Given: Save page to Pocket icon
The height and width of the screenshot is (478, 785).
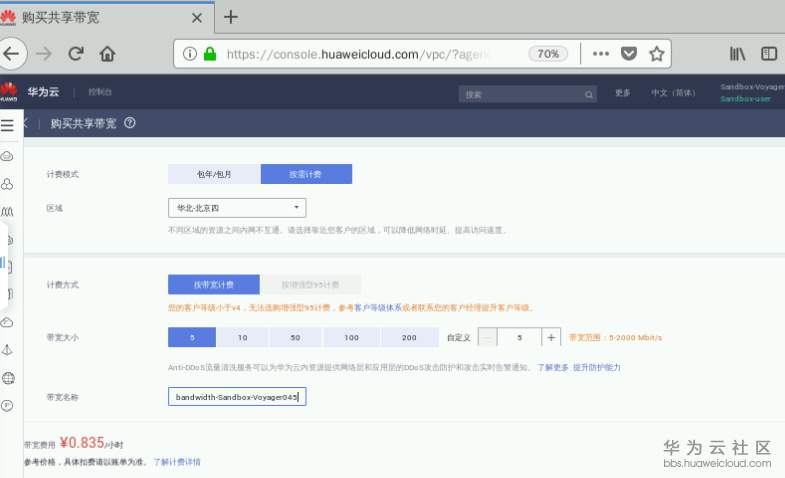Looking at the screenshot, I should (629, 54).
